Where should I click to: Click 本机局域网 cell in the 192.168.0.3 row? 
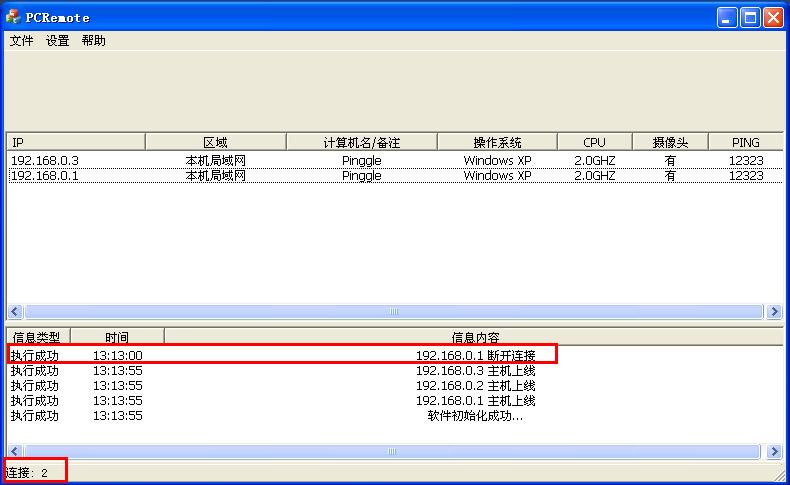tap(216, 161)
